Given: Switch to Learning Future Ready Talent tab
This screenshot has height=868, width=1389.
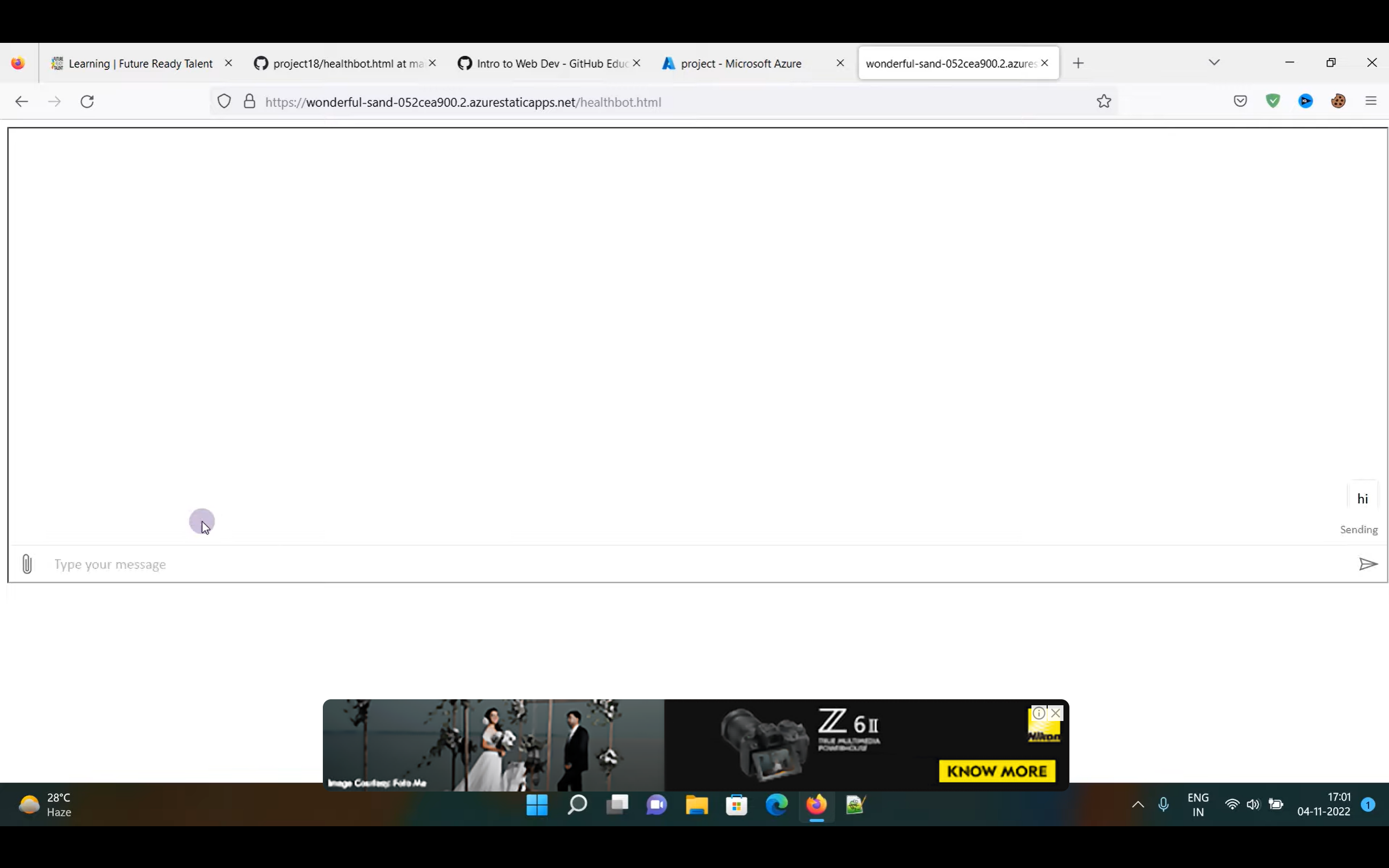Looking at the screenshot, I should (140, 63).
